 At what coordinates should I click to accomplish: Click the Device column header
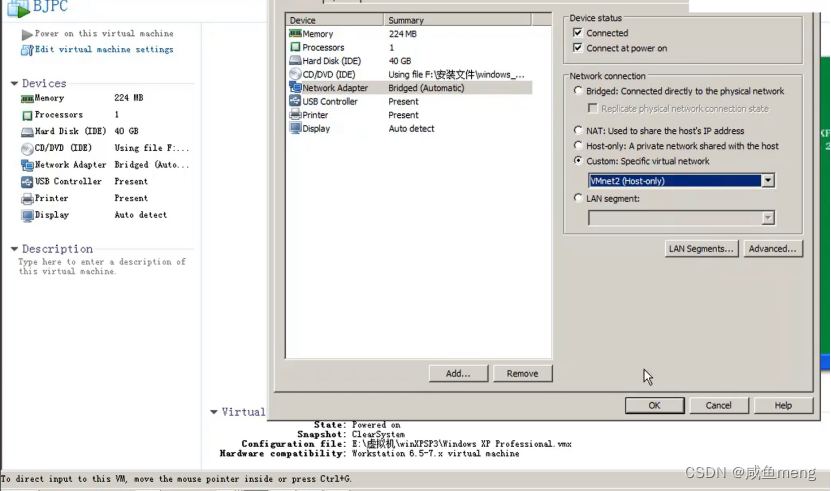point(334,20)
